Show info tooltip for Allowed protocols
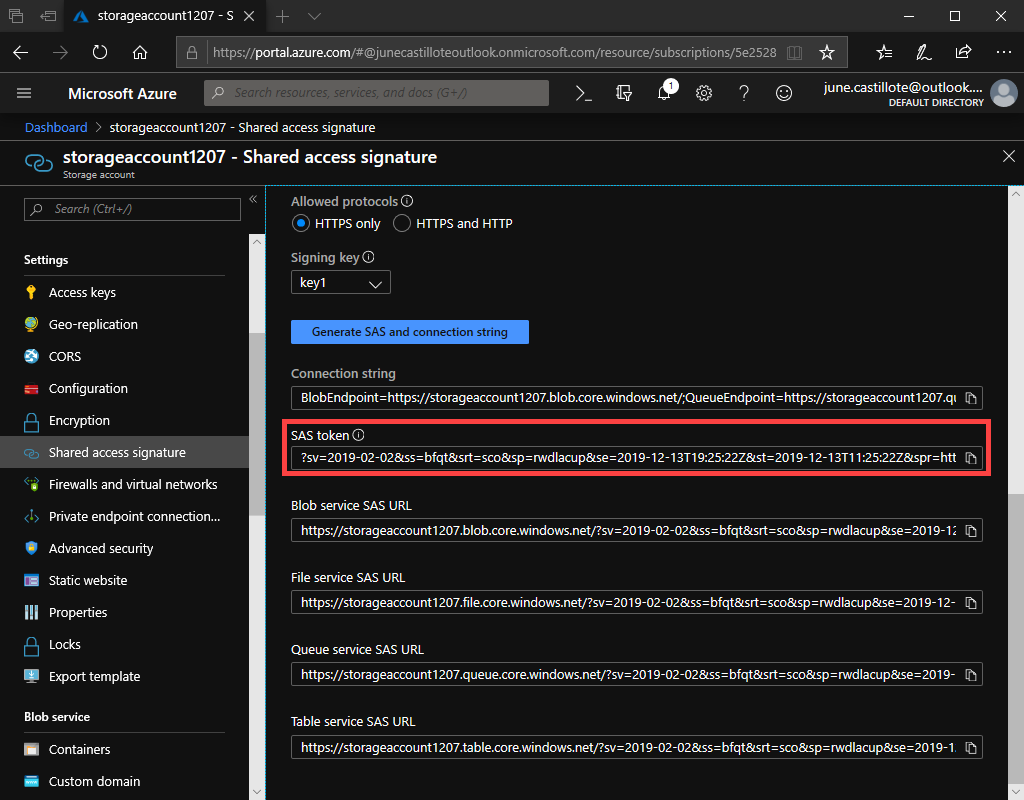This screenshot has height=800, width=1024. coord(407,201)
